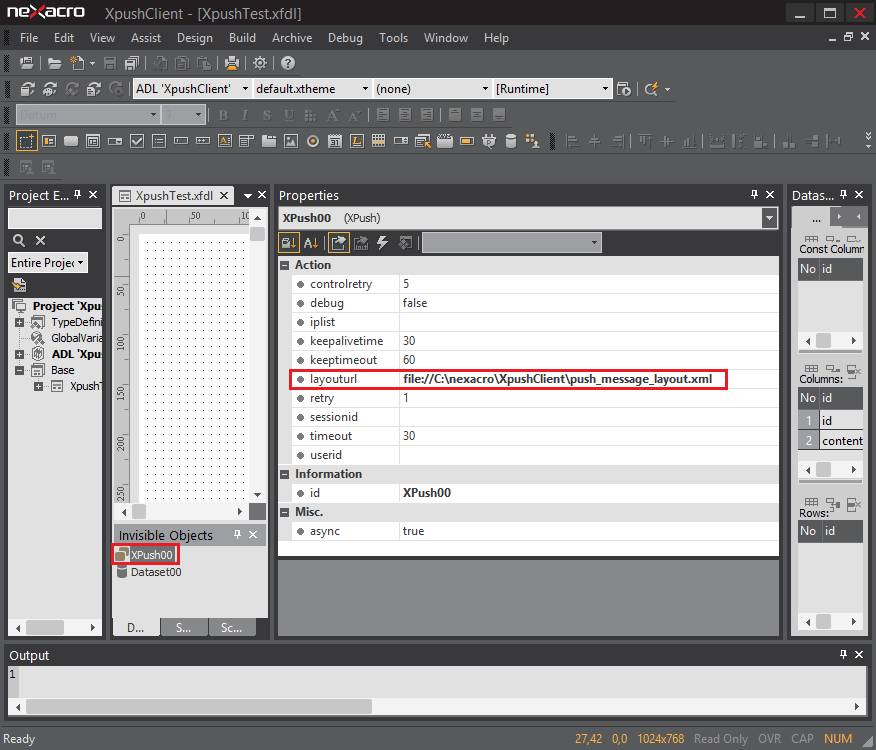Open the XPush00 object selector dropdown
Viewport: 876px width, 750px height.
click(x=769, y=218)
